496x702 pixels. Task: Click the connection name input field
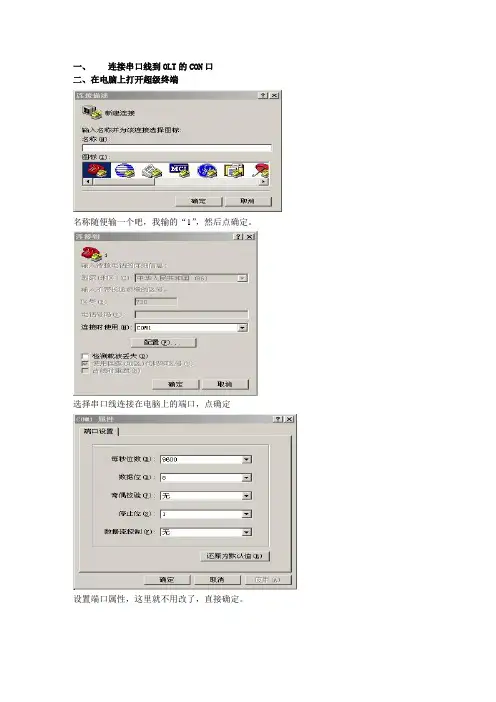[177, 148]
